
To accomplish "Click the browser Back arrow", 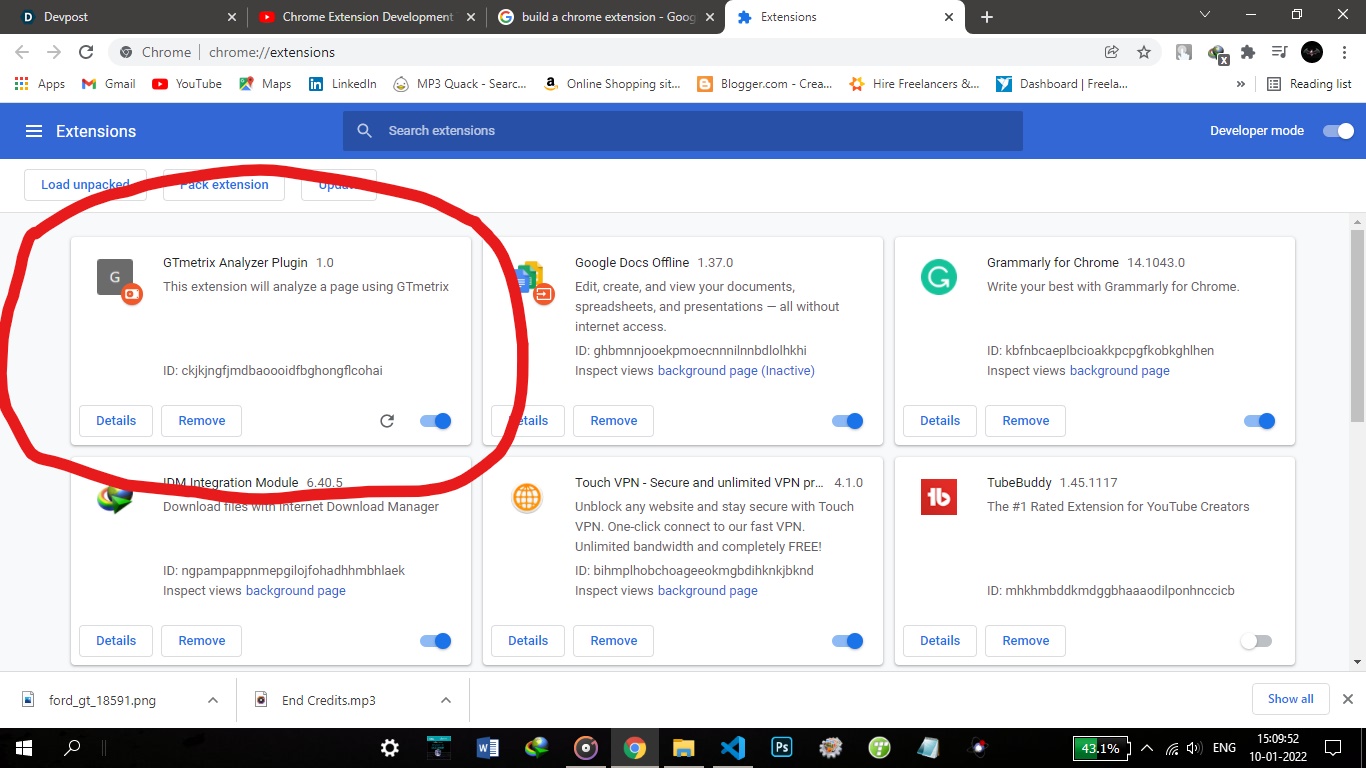I will click(22, 52).
